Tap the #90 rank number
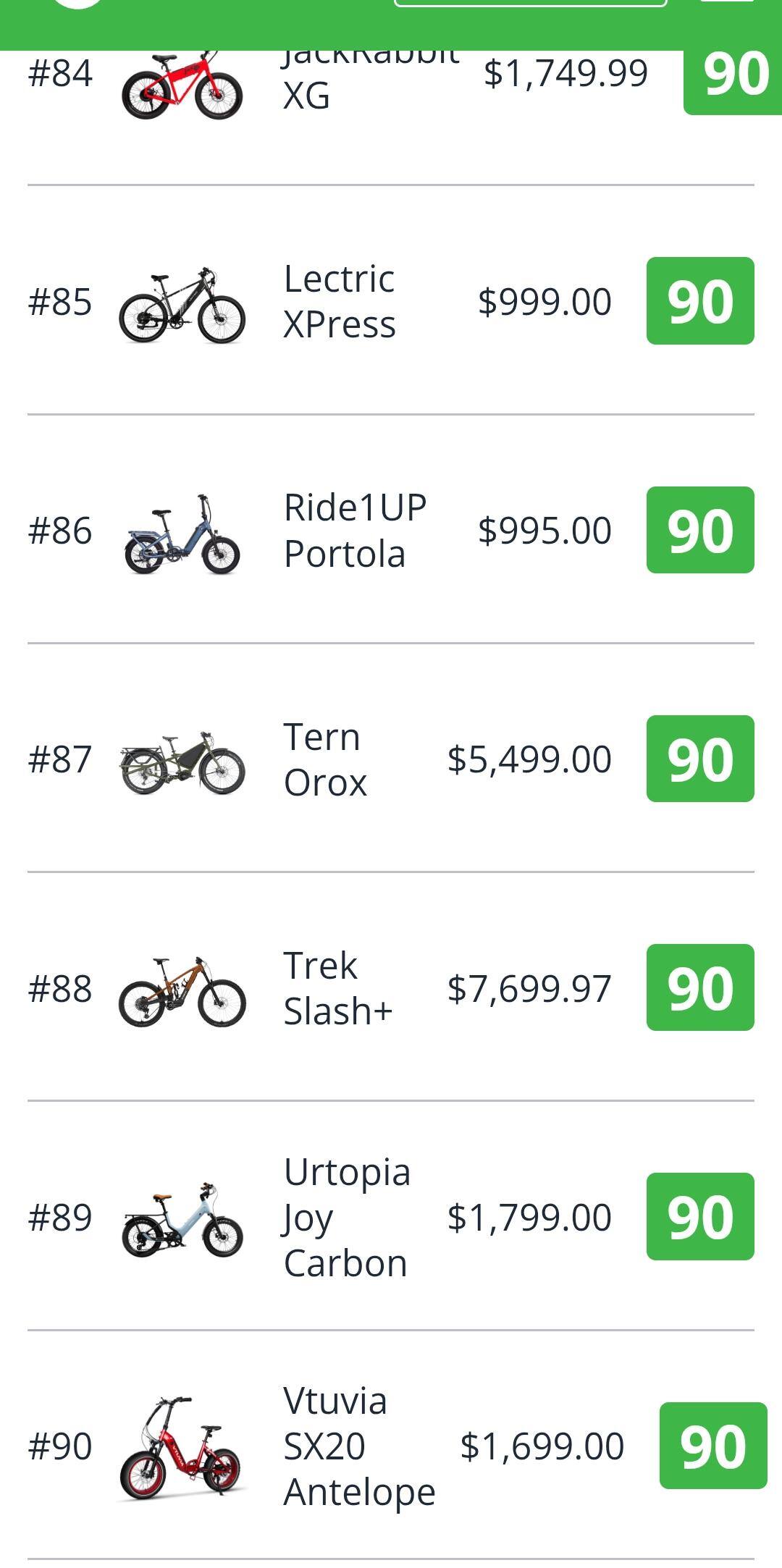782x1568 pixels. pyautogui.click(x=60, y=1446)
